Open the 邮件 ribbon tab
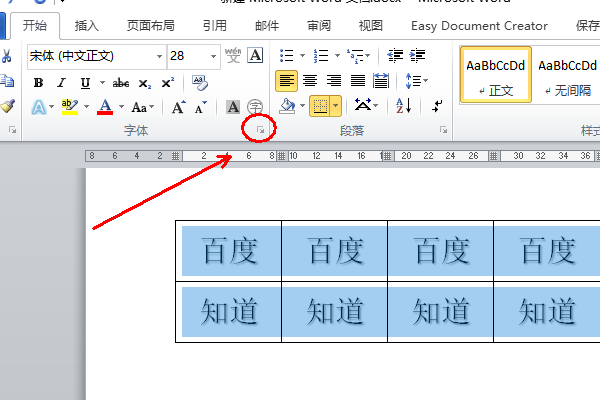The image size is (600, 400). (x=267, y=26)
